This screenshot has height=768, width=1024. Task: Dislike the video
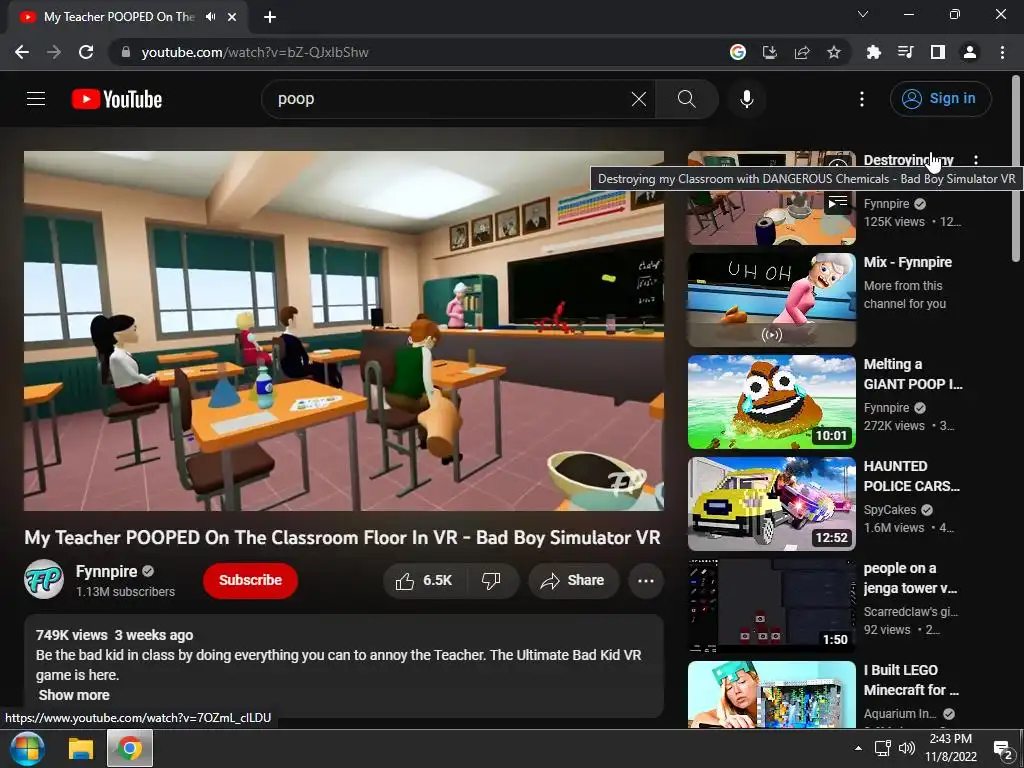(491, 581)
